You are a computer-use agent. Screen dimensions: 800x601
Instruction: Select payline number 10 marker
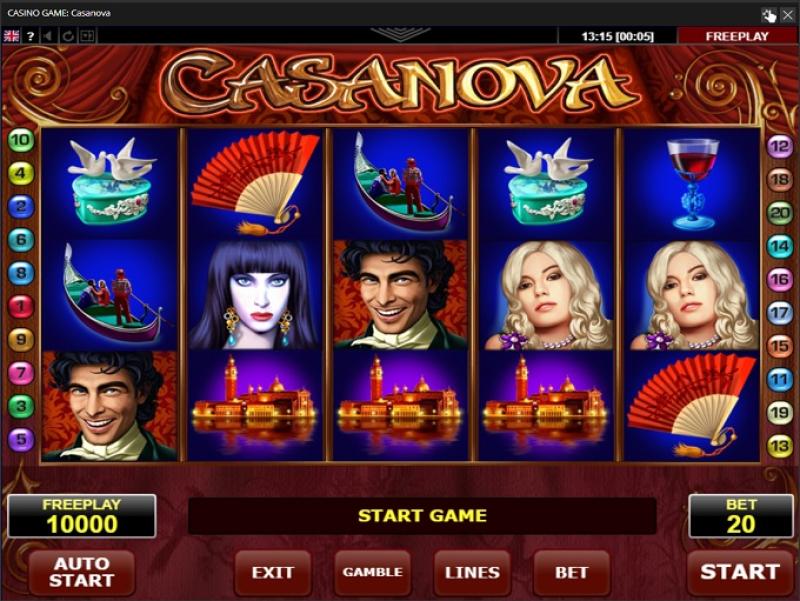pyautogui.click(x=21, y=140)
